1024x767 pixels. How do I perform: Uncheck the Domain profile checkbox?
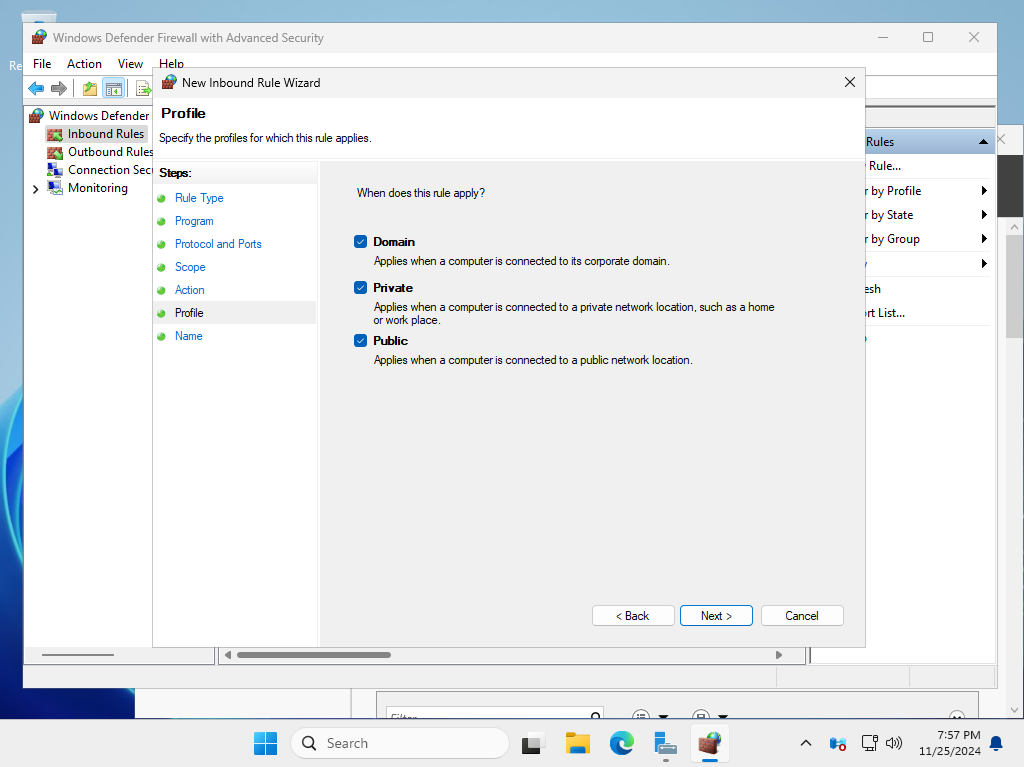click(x=360, y=241)
